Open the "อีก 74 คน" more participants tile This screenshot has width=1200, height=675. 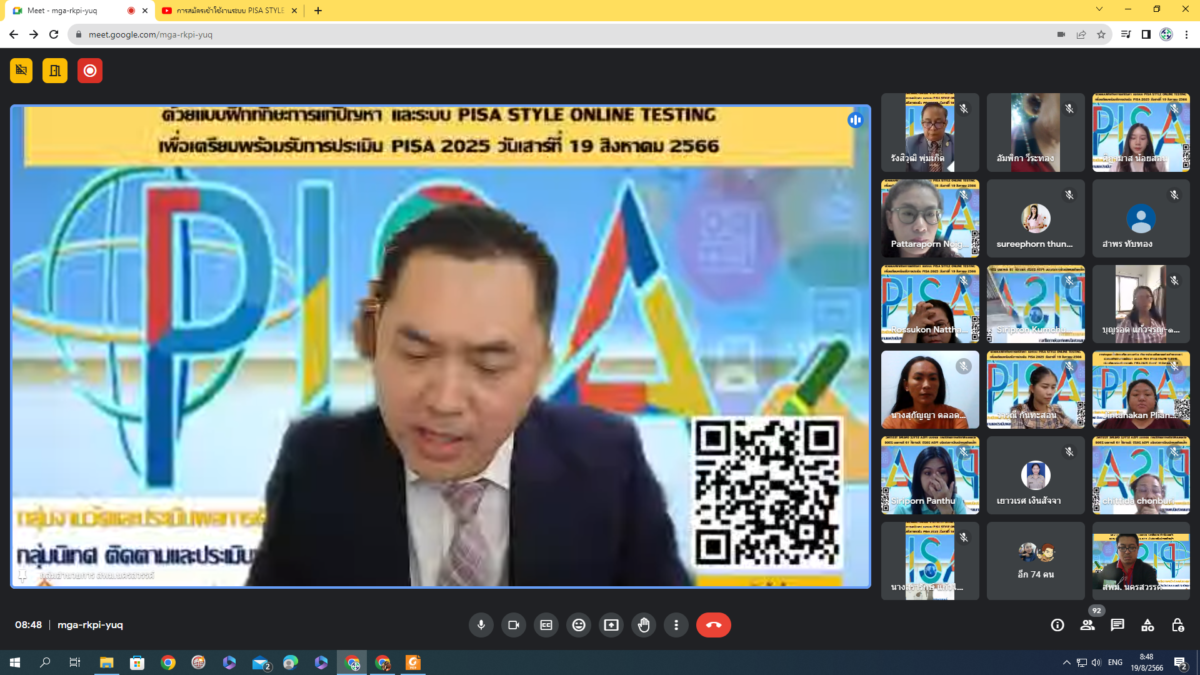click(x=1035, y=561)
